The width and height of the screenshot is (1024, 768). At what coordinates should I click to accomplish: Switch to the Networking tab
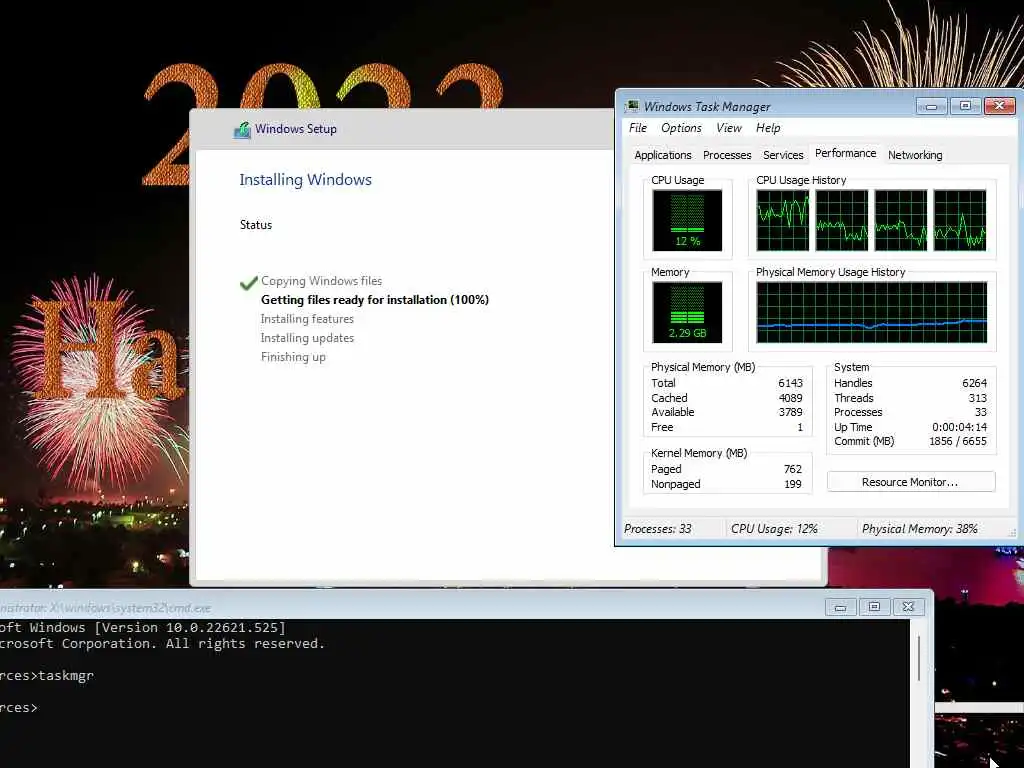click(915, 155)
